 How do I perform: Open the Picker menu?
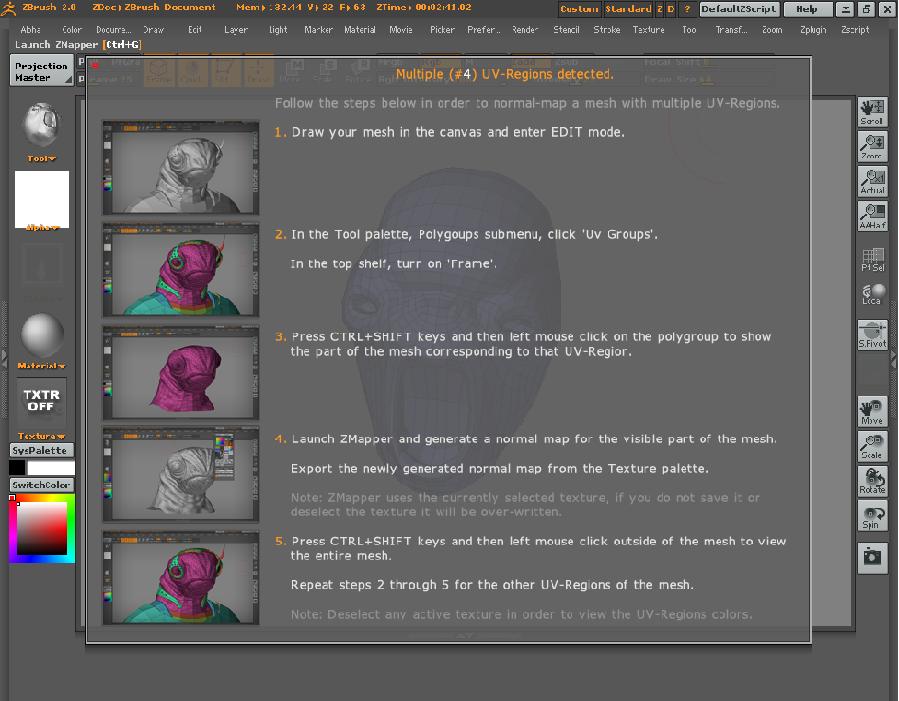tap(442, 30)
